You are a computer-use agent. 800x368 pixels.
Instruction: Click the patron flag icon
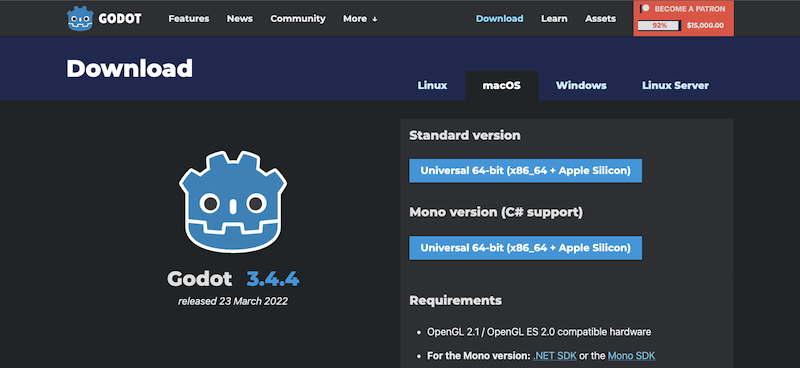pyautogui.click(x=645, y=9)
